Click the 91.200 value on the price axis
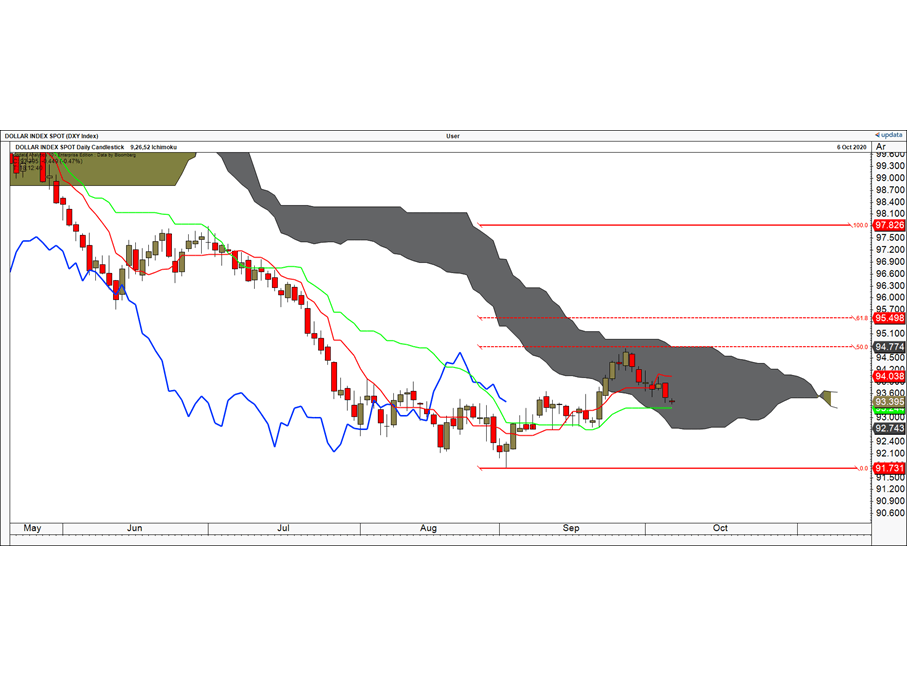 point(890,489)
